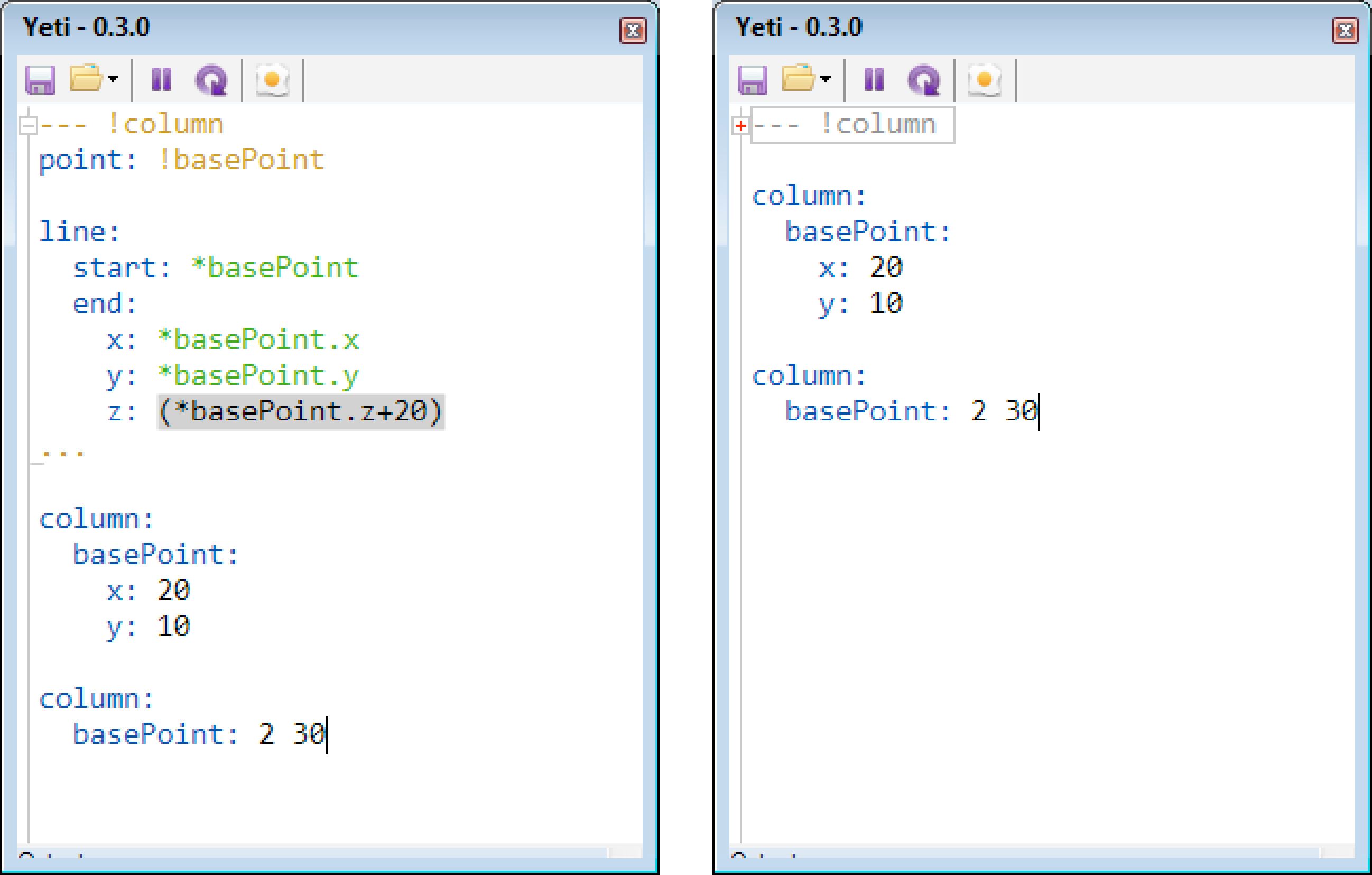Click the open folder icon in right window
Screen dimensions: 1372x875
click(x=798, y=78)
